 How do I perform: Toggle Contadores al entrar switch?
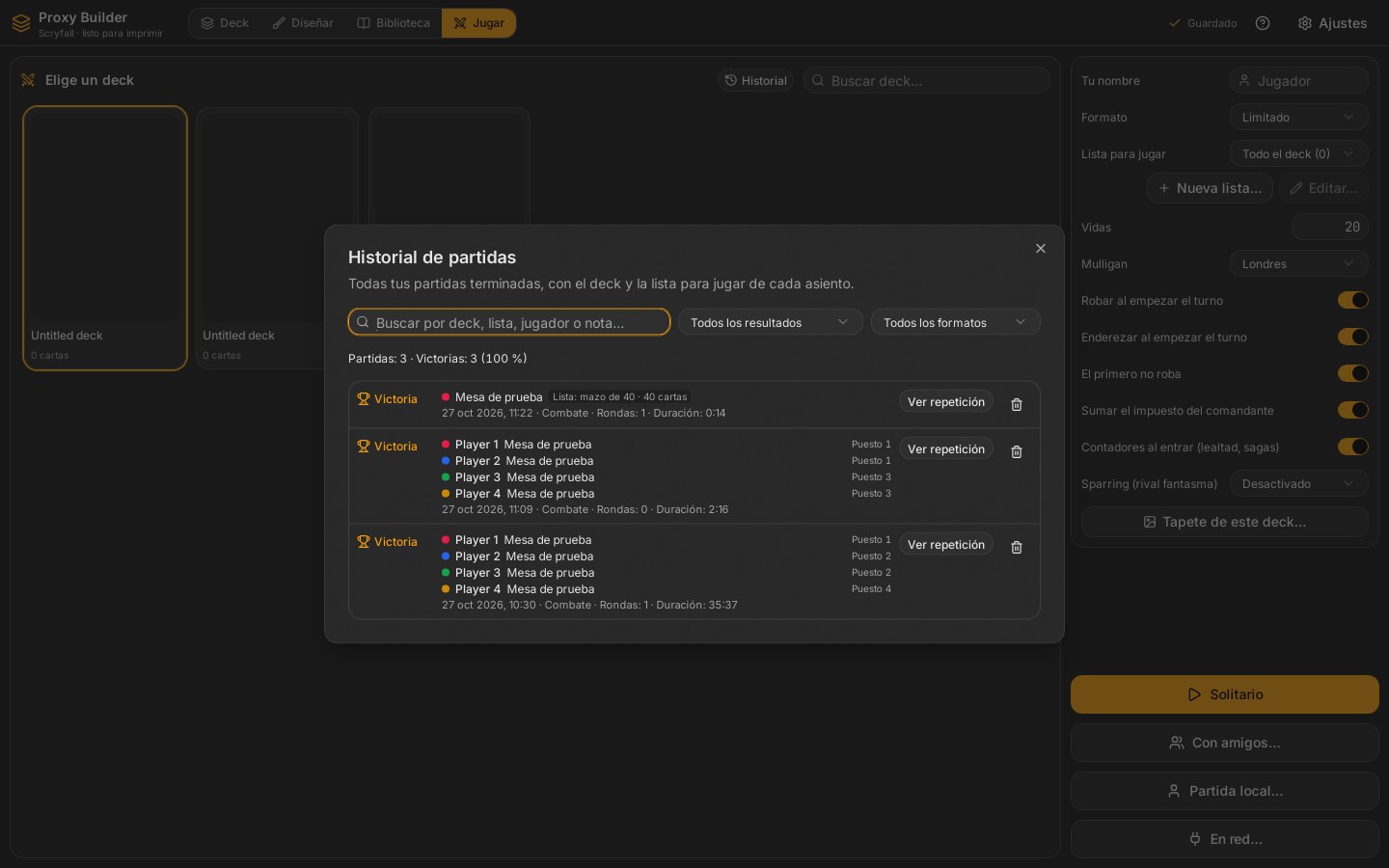tap(1352, 447)
